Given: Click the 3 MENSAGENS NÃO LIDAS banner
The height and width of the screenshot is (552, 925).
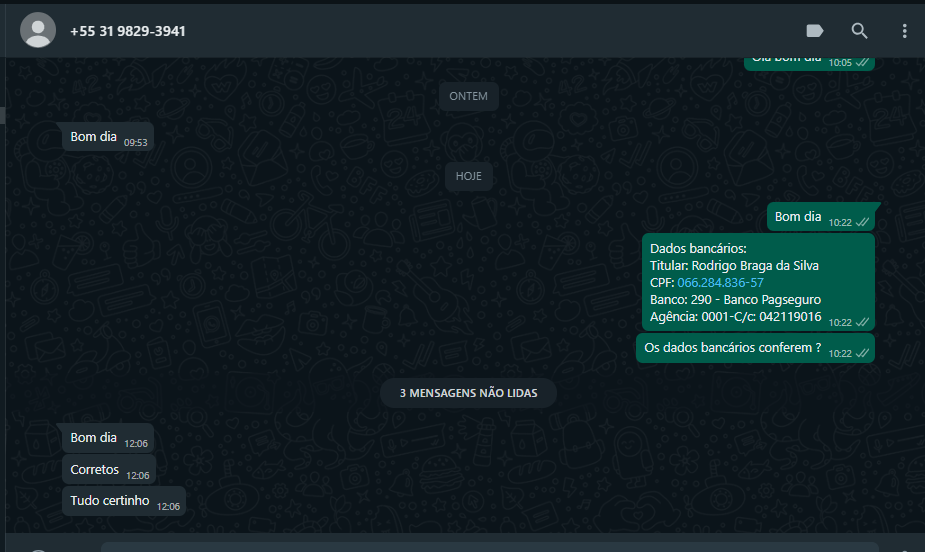Looking at the screenshot, I should (468, 393).
